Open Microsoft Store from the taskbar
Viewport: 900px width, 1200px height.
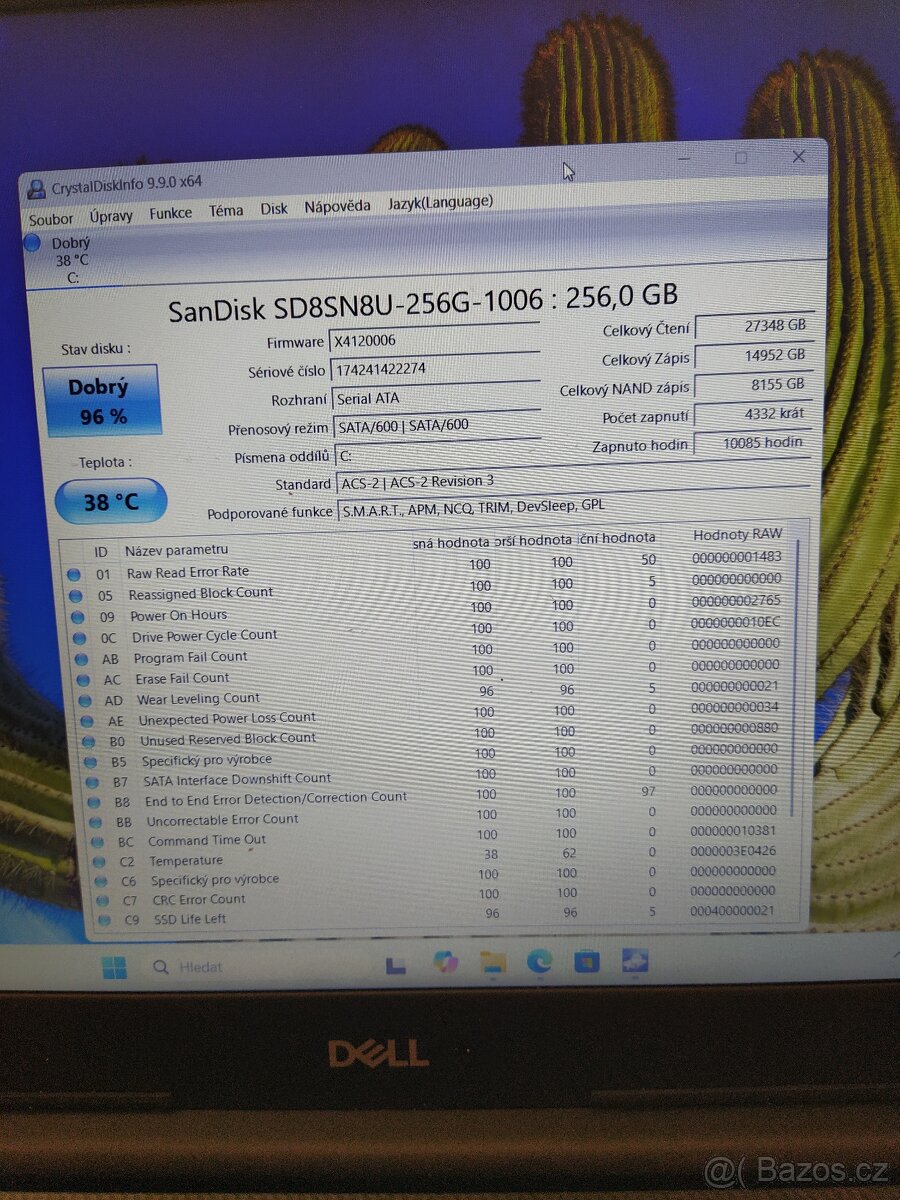(587, 962)
